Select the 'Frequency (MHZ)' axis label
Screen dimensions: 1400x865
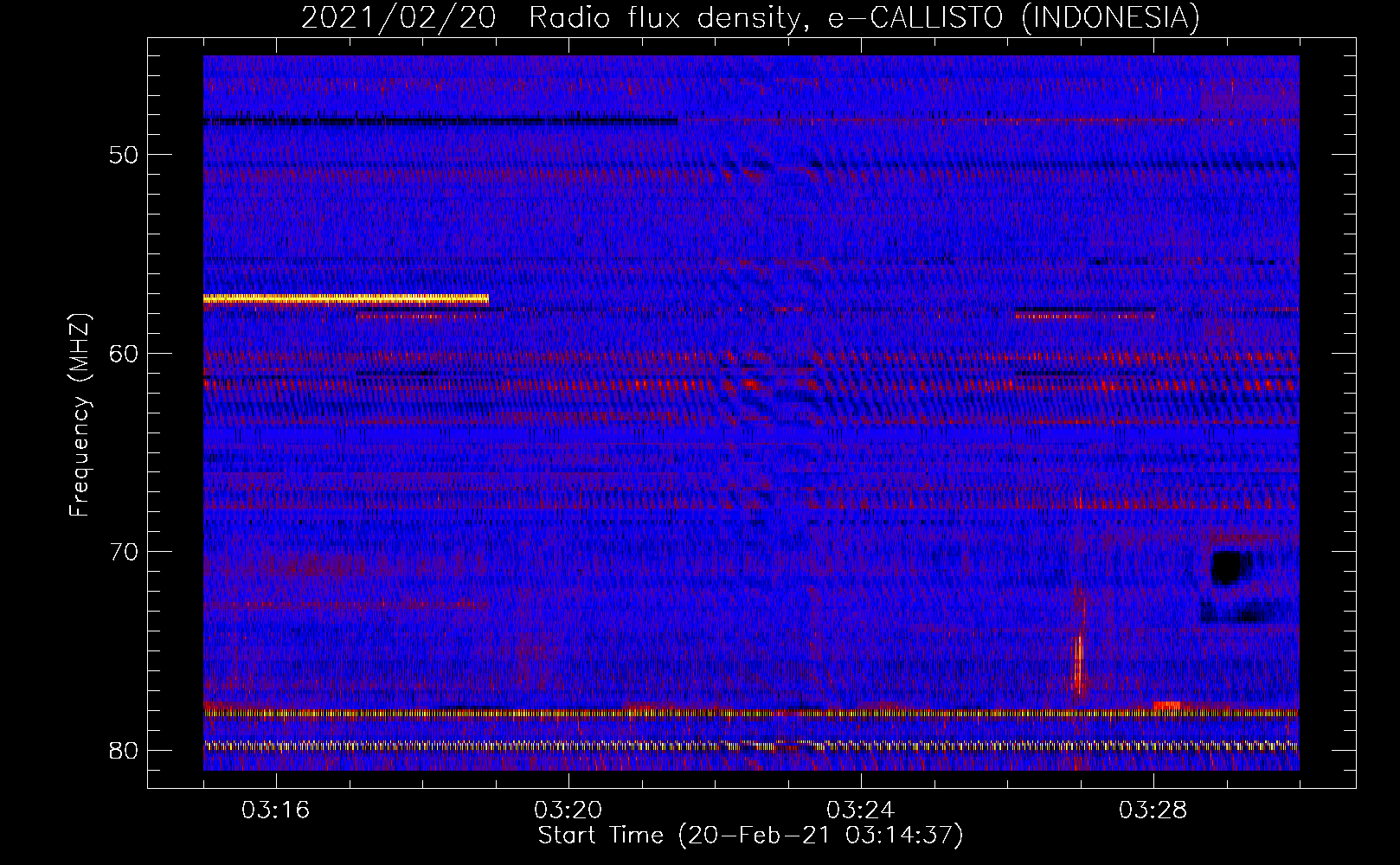(80, 416)
